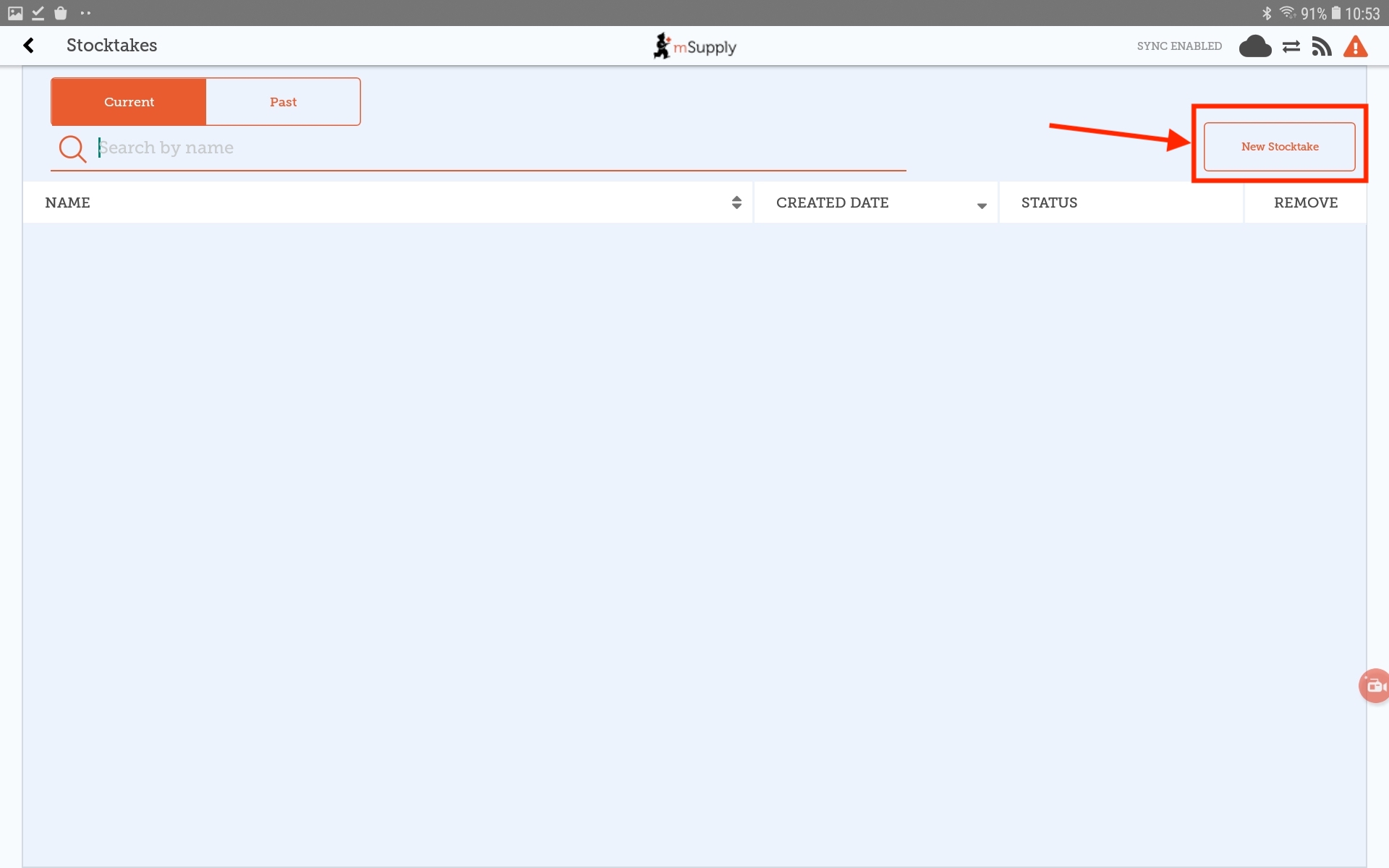The image size is (1389, 868).
Task: Click the RSS signal icon
Action: 1322,47
